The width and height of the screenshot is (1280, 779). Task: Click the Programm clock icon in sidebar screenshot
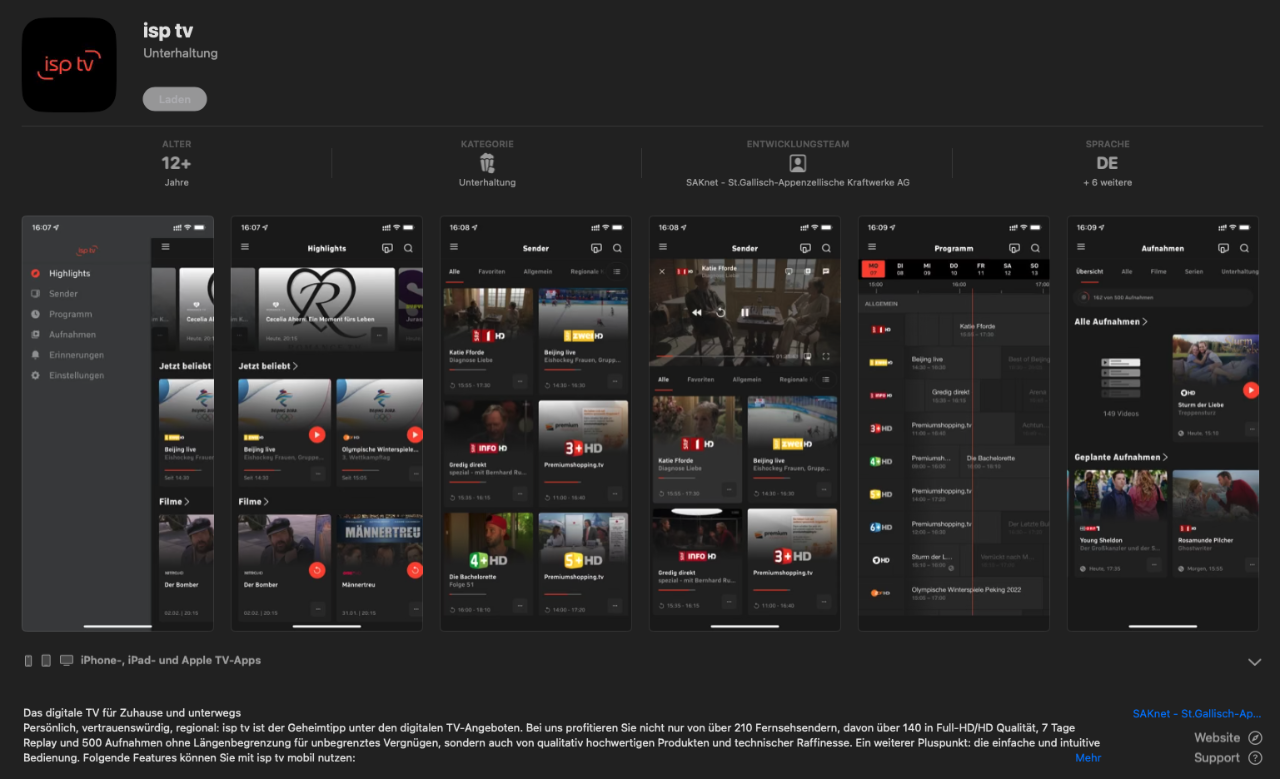tap(36, 314)
